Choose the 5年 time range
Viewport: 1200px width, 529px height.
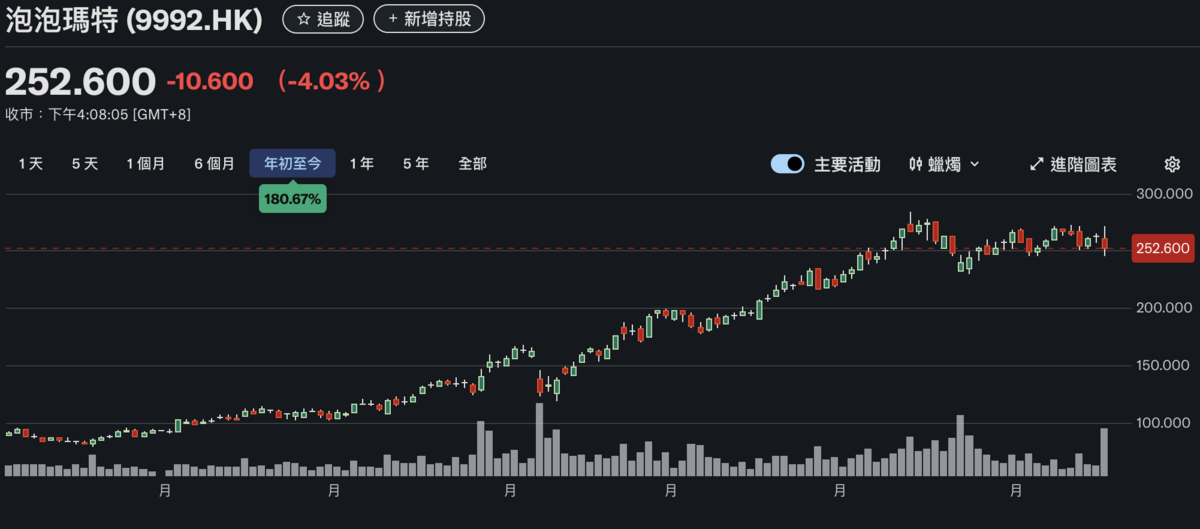pos(416,164)
